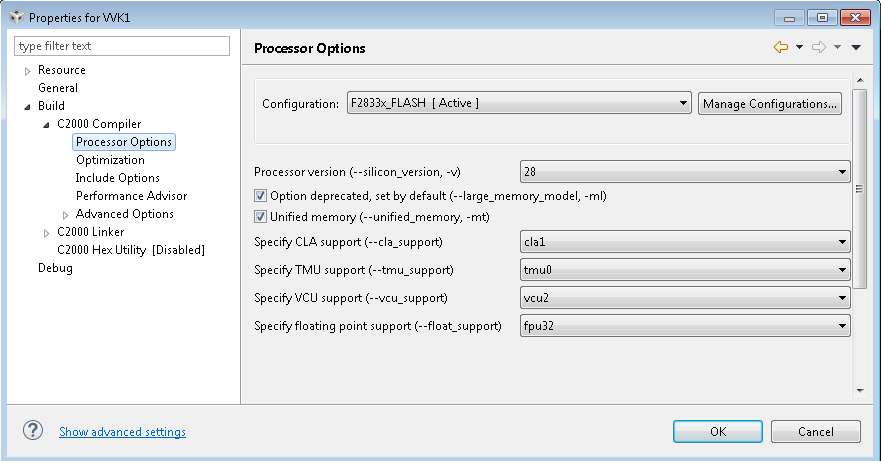Image resolution: width=881 pixels, height=461 pixels.
Task: Toggle the Unified memory checkbox
Action: click(261, 216)
